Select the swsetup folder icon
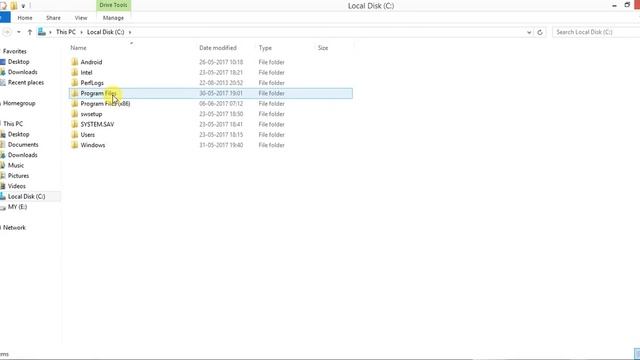Viewport: 640px width, 360px height. pyautogui.click(x=74, y=114)
